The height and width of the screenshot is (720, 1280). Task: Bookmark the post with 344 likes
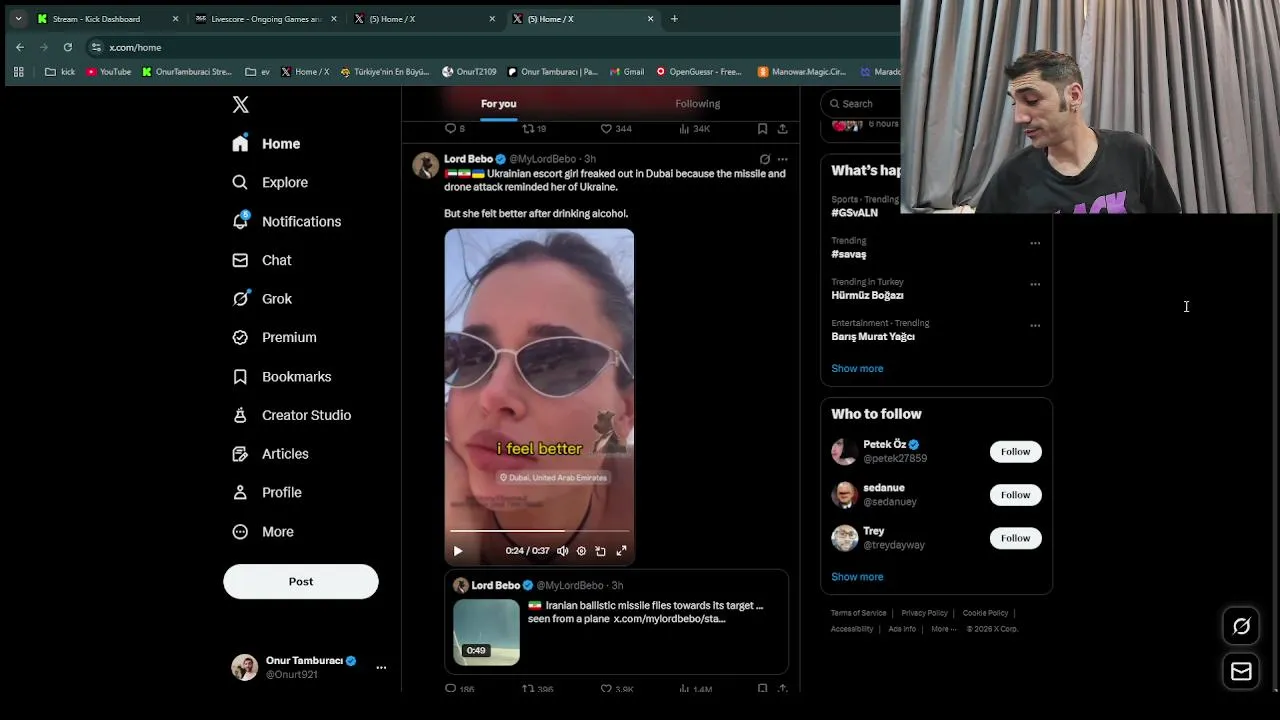click(x=762, y=129)
